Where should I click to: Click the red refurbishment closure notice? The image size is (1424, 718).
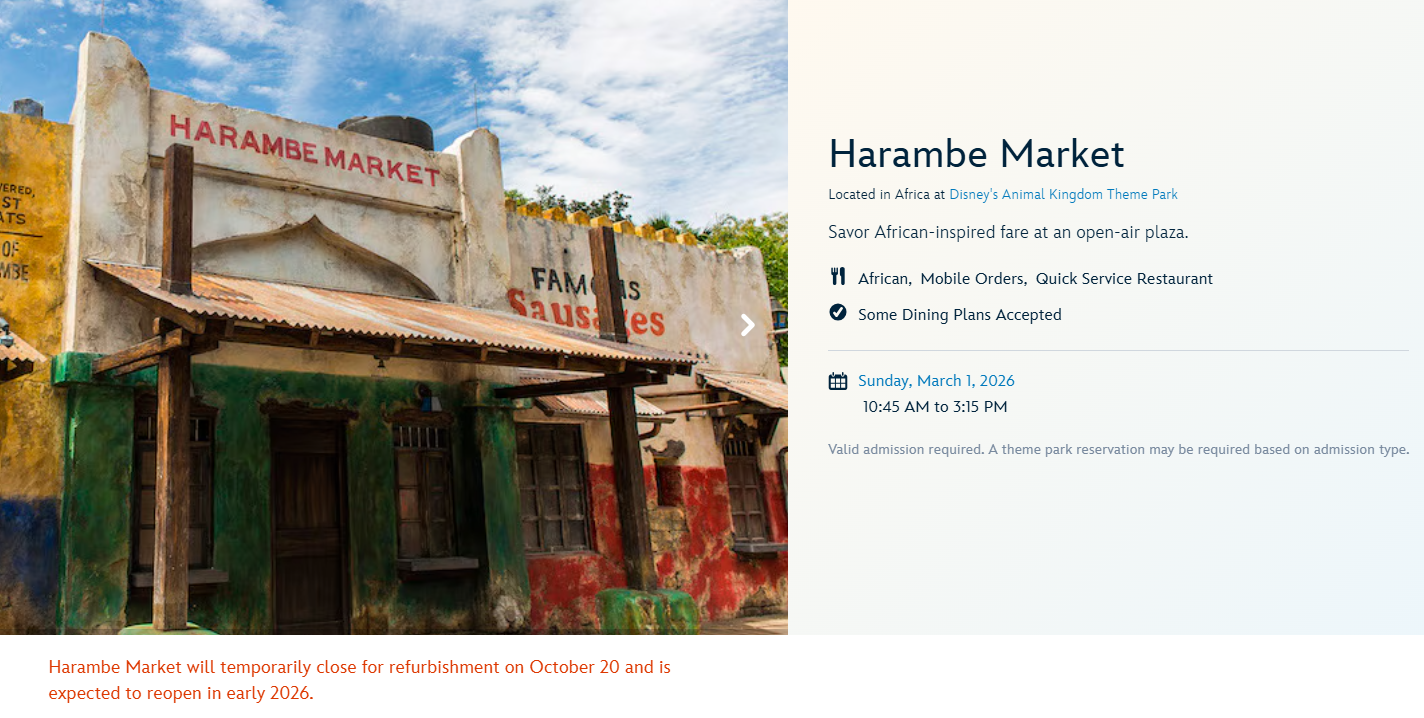(359, 679)
